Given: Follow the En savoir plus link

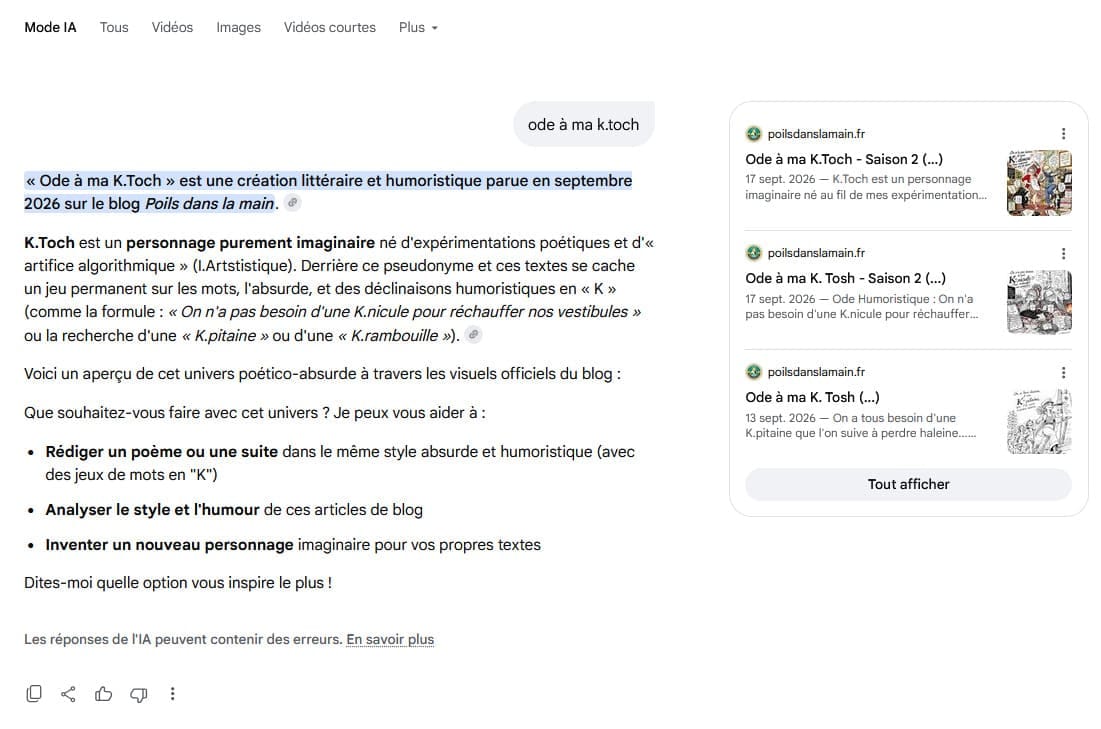Looking at the screenshot, I should point(390,639).
